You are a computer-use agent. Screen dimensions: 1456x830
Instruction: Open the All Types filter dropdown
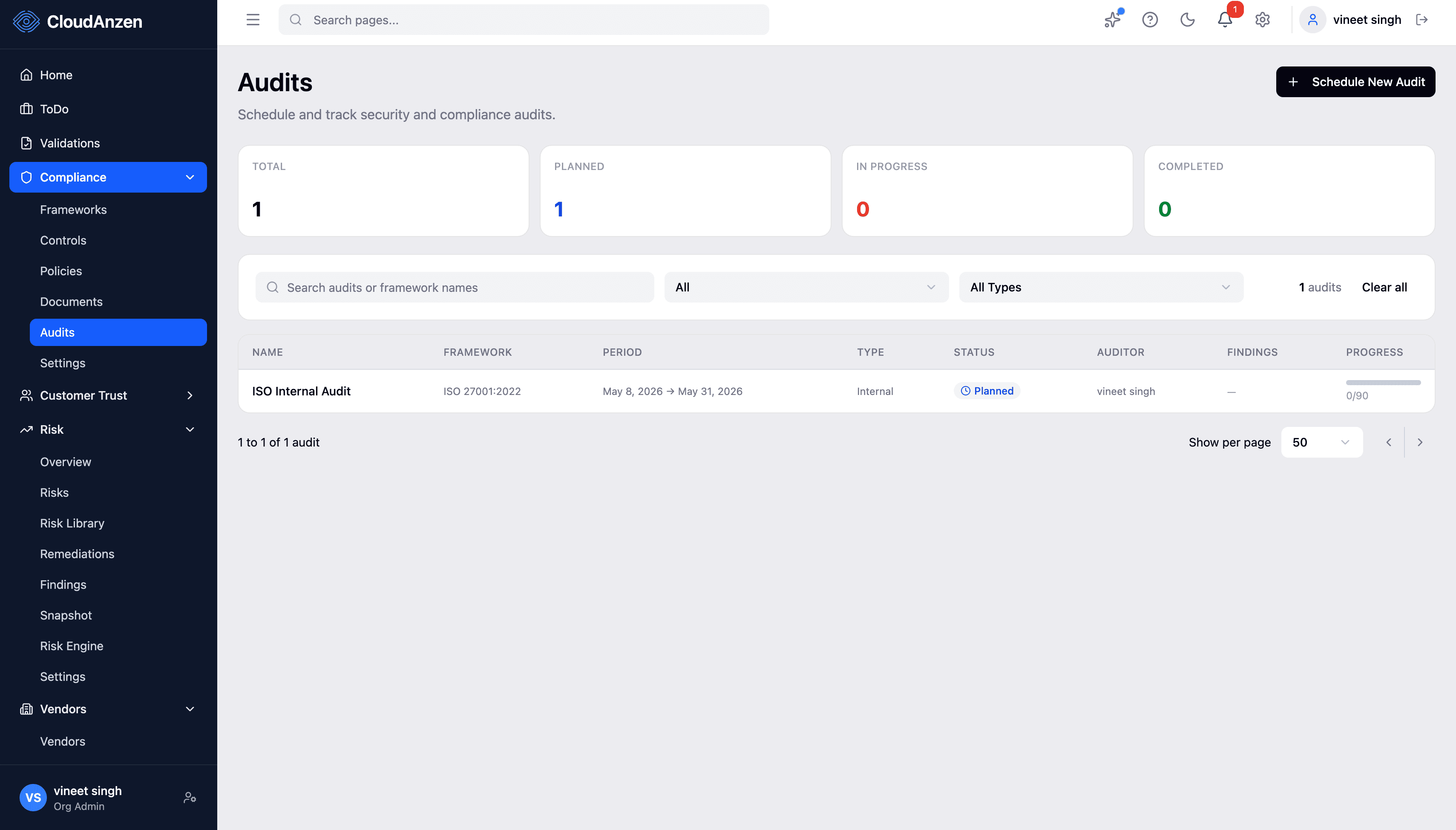click(x=1101, y=287)
